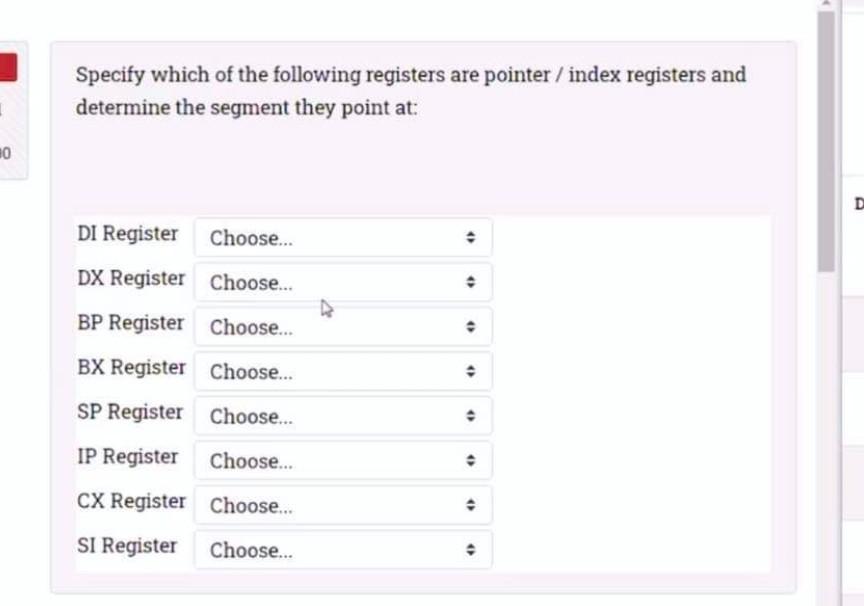This screenshot has width=864, height=606.
Task: Click the stepper arrows on IP Register selector
Action: [471, 460]
